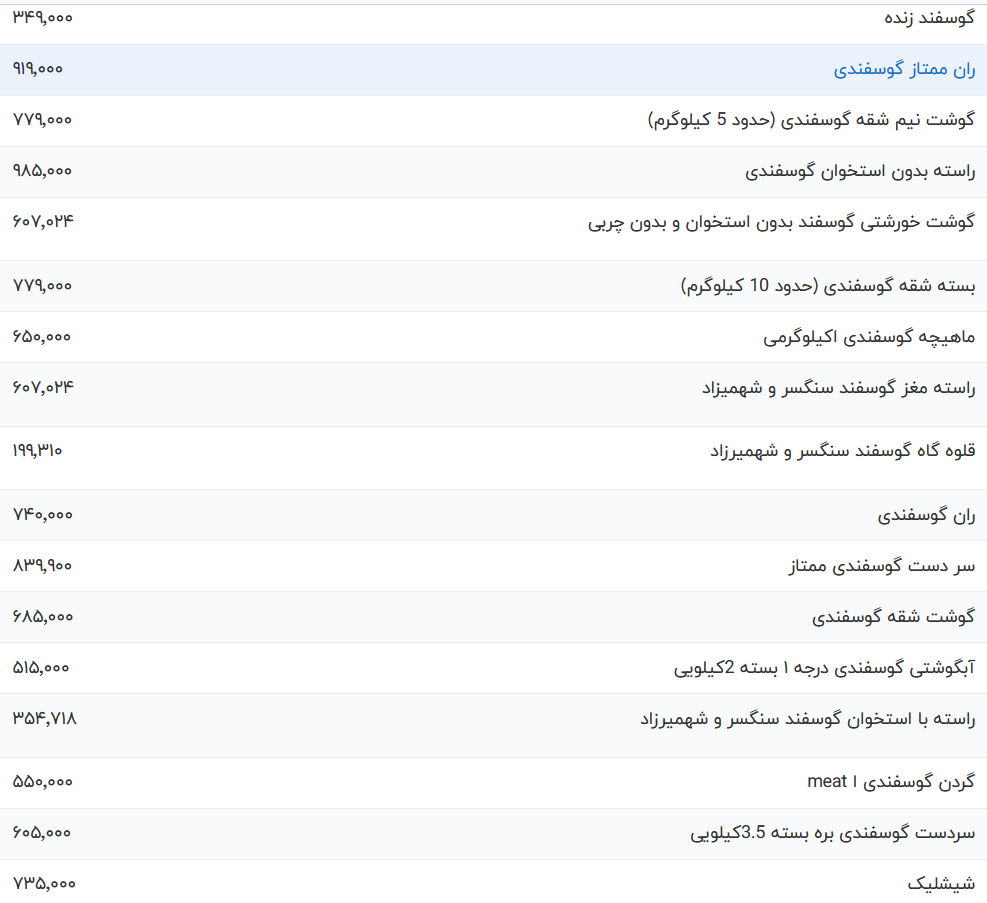Open سردست گوسفندی بره 3.5 کیلویی

(832, 833)
